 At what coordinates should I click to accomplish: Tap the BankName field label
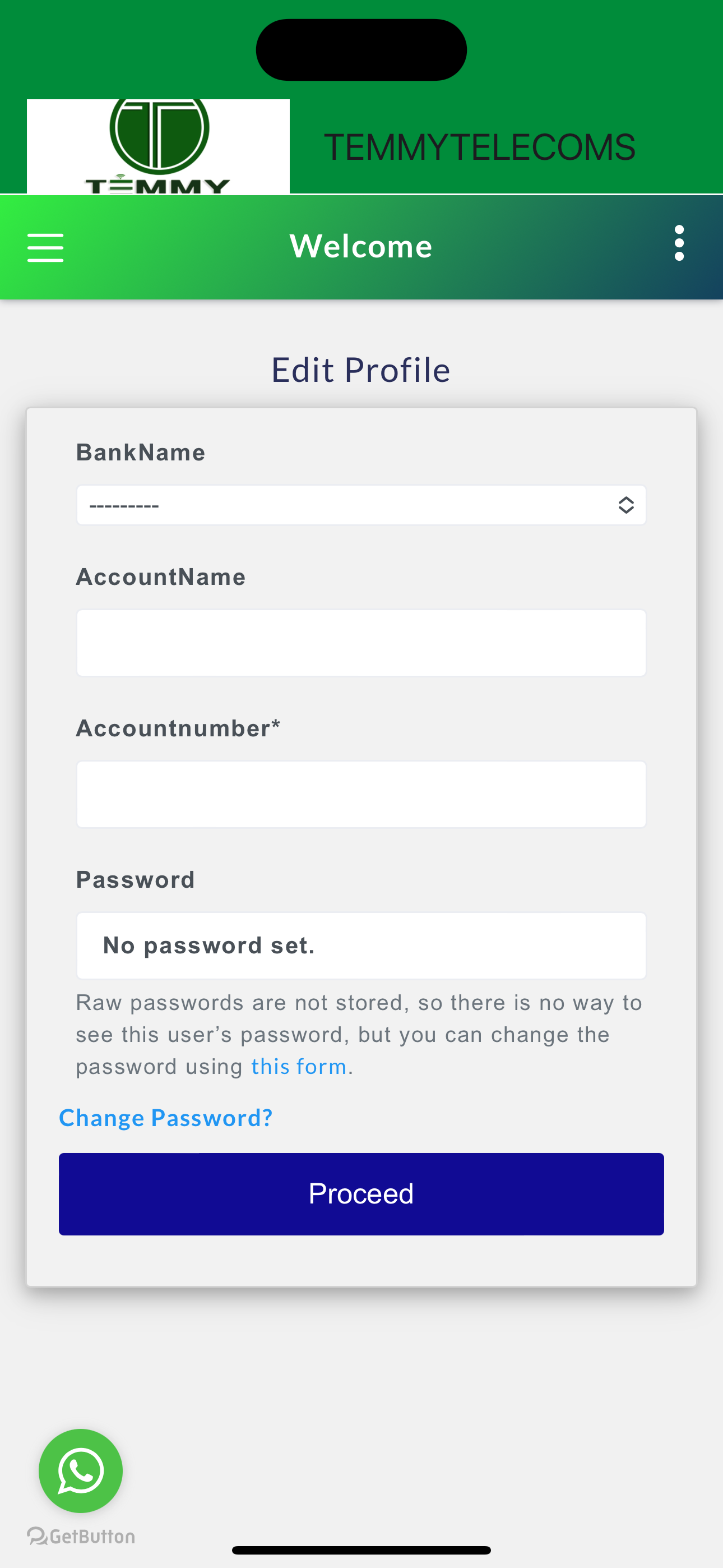point(141,452)
